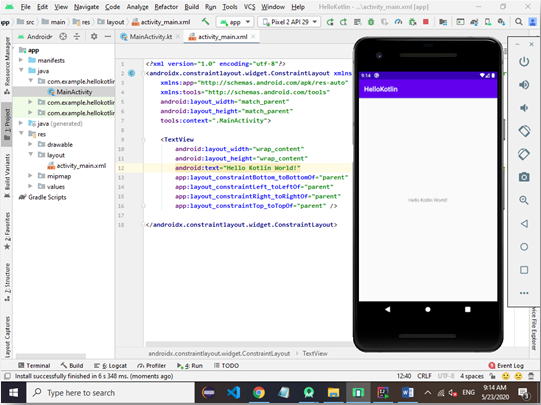Click the emulator Zoom magnifier icon
Screen dimensions: 541x405
524,200
